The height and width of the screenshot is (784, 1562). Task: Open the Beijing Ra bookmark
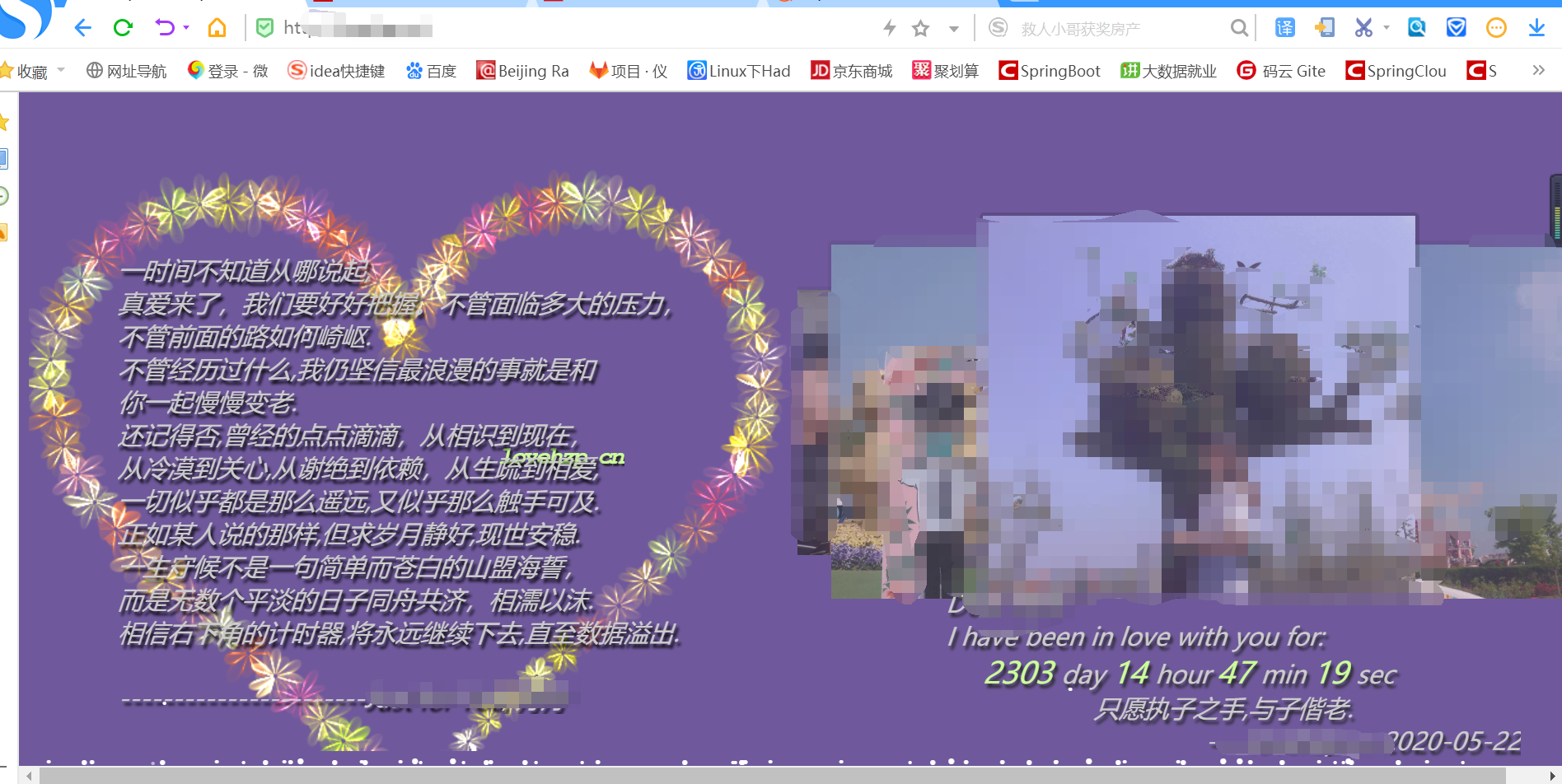click(x=522, y=71)
